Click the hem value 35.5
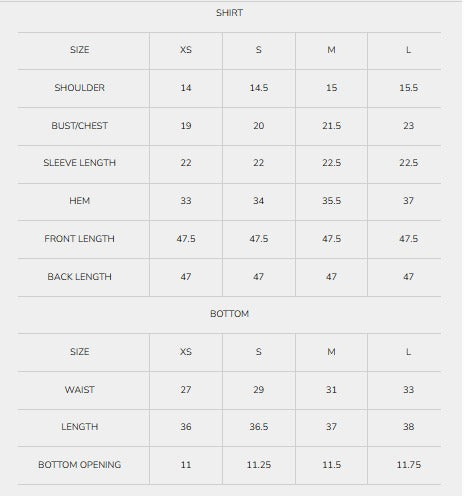Image resolution: width=464 pixels, height=496 pixels. click(332, 201)
